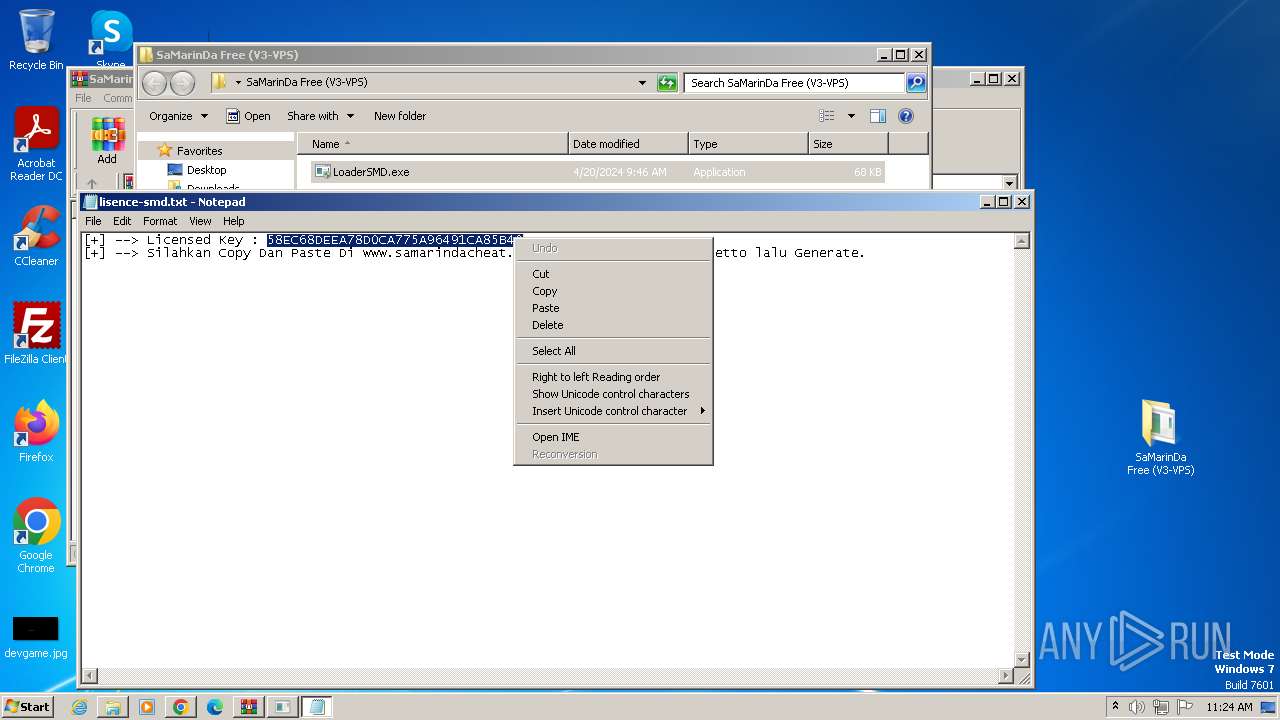The height and width of the screenshot is (720, 1280).
Task: Open File Explorer taskbar icon
Action: pos(113,707)
